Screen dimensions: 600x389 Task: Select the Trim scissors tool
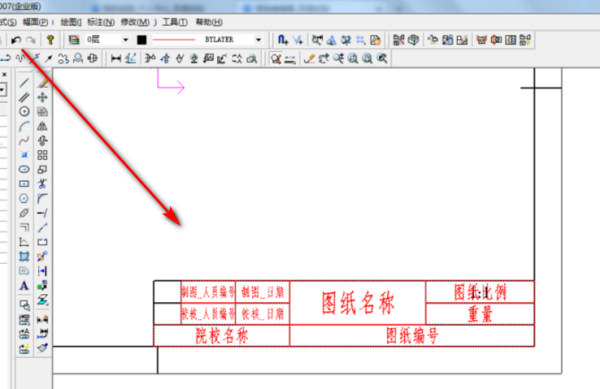click(42, 184)
